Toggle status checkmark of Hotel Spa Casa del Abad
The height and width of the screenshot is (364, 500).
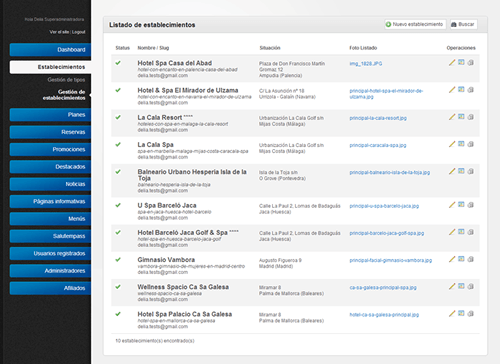(x=118, y=63)
